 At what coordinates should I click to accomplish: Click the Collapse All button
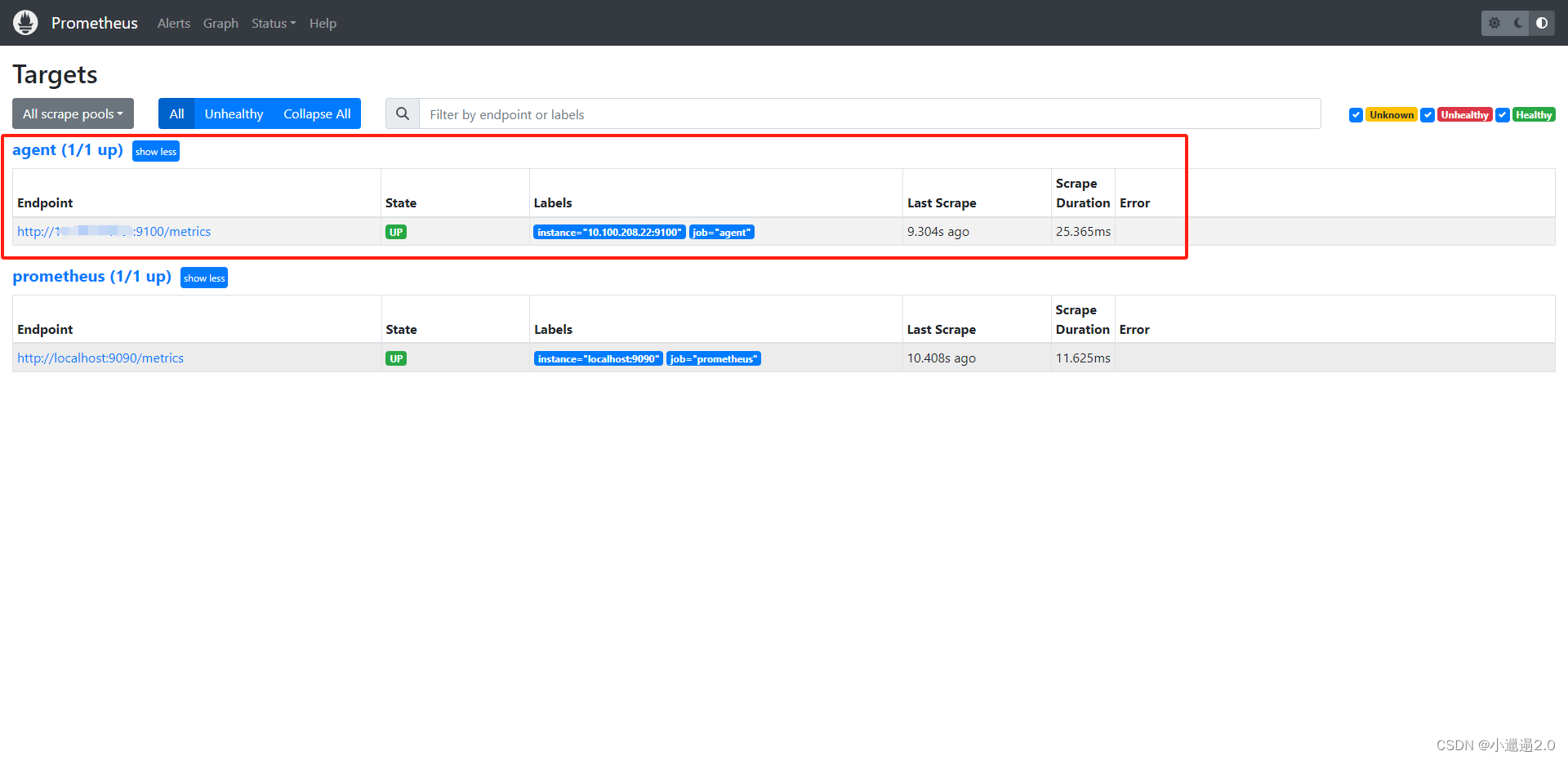(317, 114)
